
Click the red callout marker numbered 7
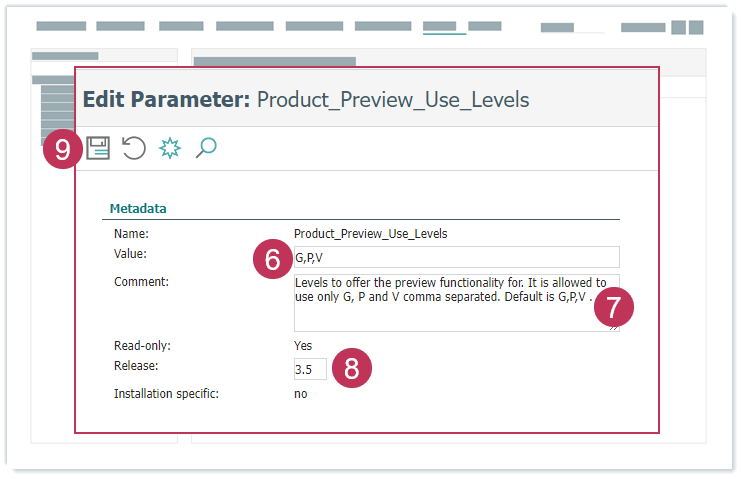[x=613, y=307]
